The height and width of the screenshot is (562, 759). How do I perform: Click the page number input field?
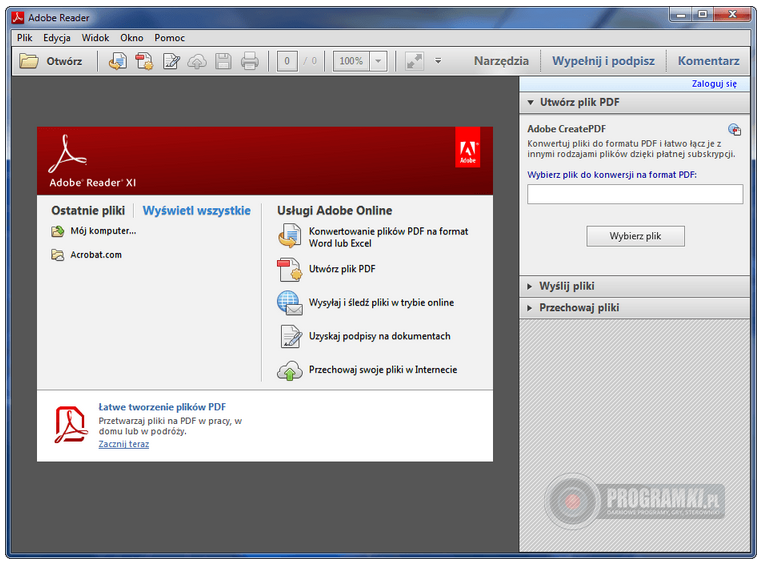(x=287, y=61)
